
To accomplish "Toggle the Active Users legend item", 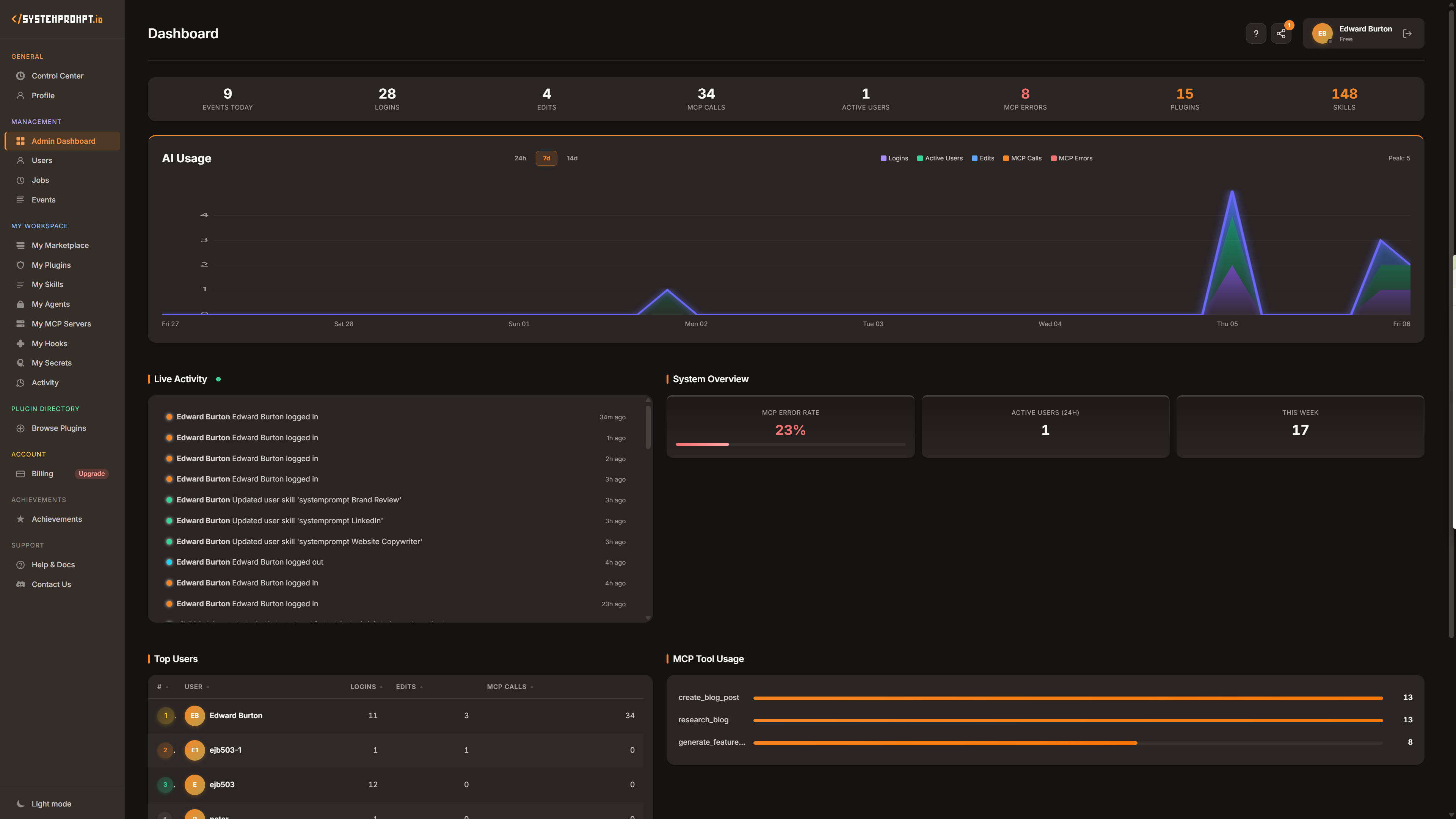I will (x=940, y=158).
